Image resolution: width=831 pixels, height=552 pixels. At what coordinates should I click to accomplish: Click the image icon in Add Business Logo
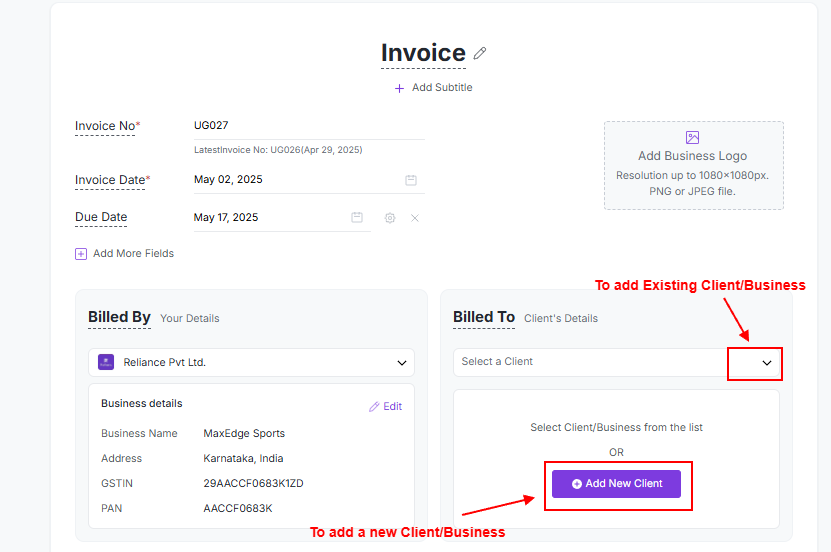[693, 137]
